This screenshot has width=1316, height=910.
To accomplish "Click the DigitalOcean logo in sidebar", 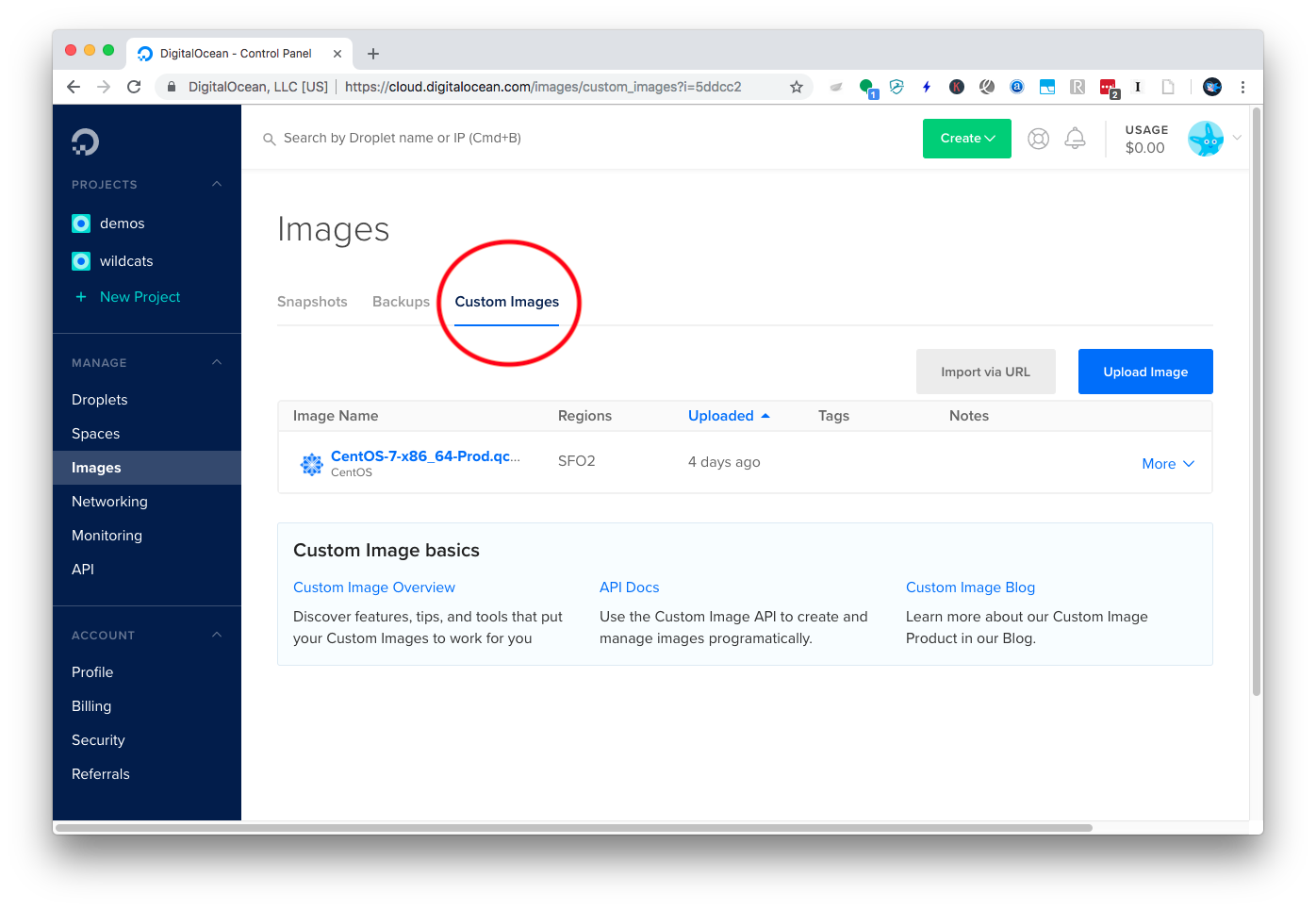I will (85, 141).
